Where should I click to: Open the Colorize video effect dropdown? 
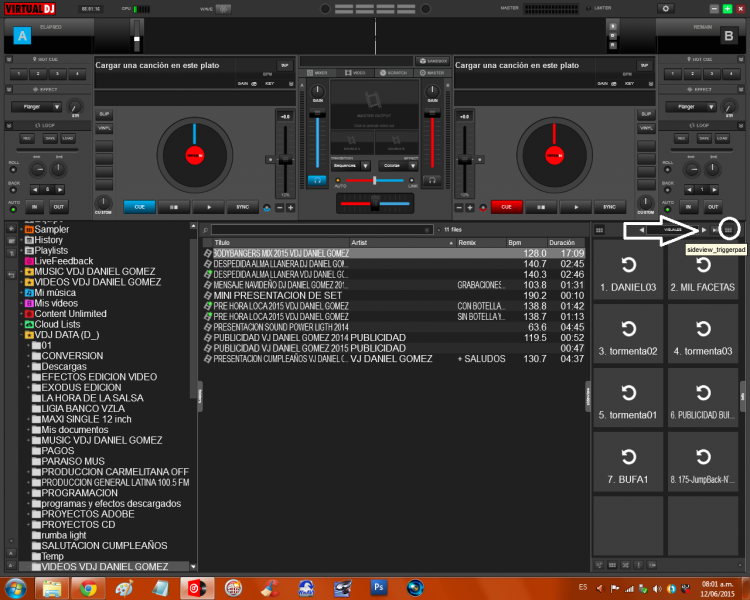398,166
